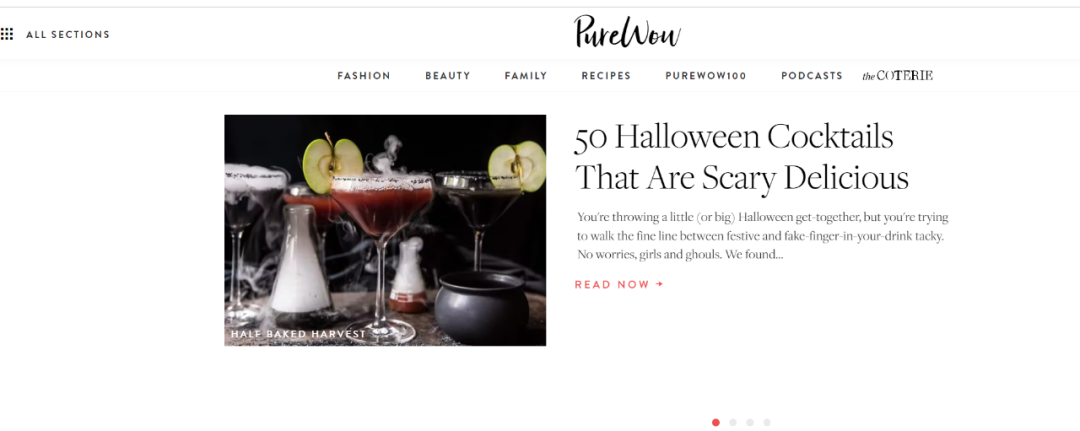Screen dimensions: 1080x431
Task: Click the article summary paragraph
Action: point(762,236)
